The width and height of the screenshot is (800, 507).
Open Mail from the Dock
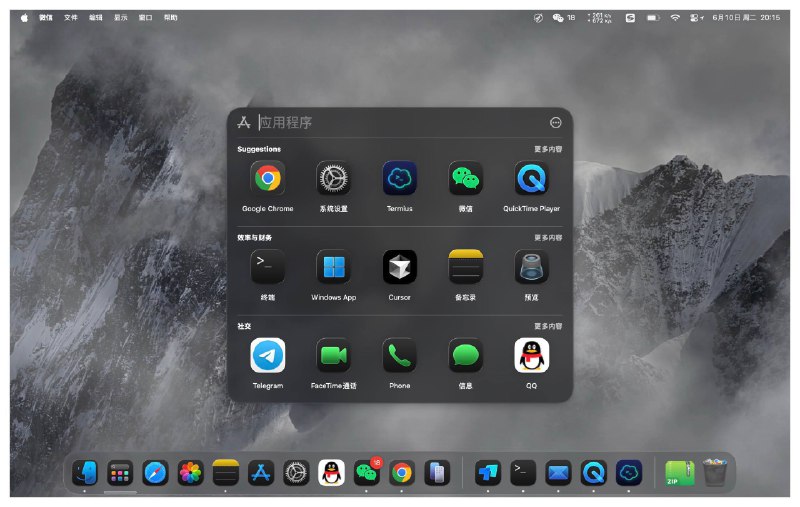click(x=558, y=473)
